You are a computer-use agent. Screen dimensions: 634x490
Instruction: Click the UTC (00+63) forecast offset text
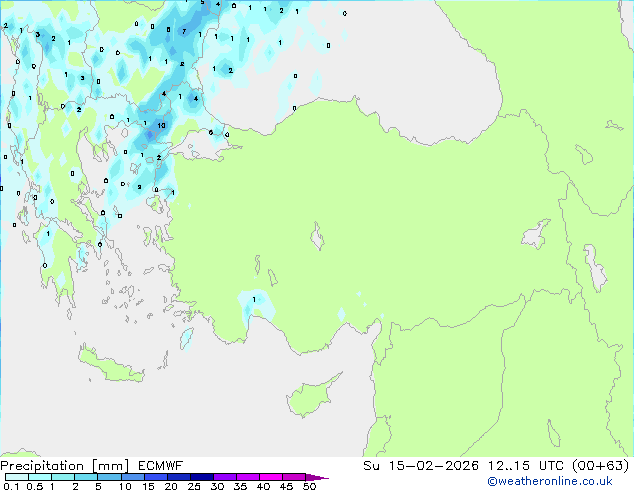578,466
